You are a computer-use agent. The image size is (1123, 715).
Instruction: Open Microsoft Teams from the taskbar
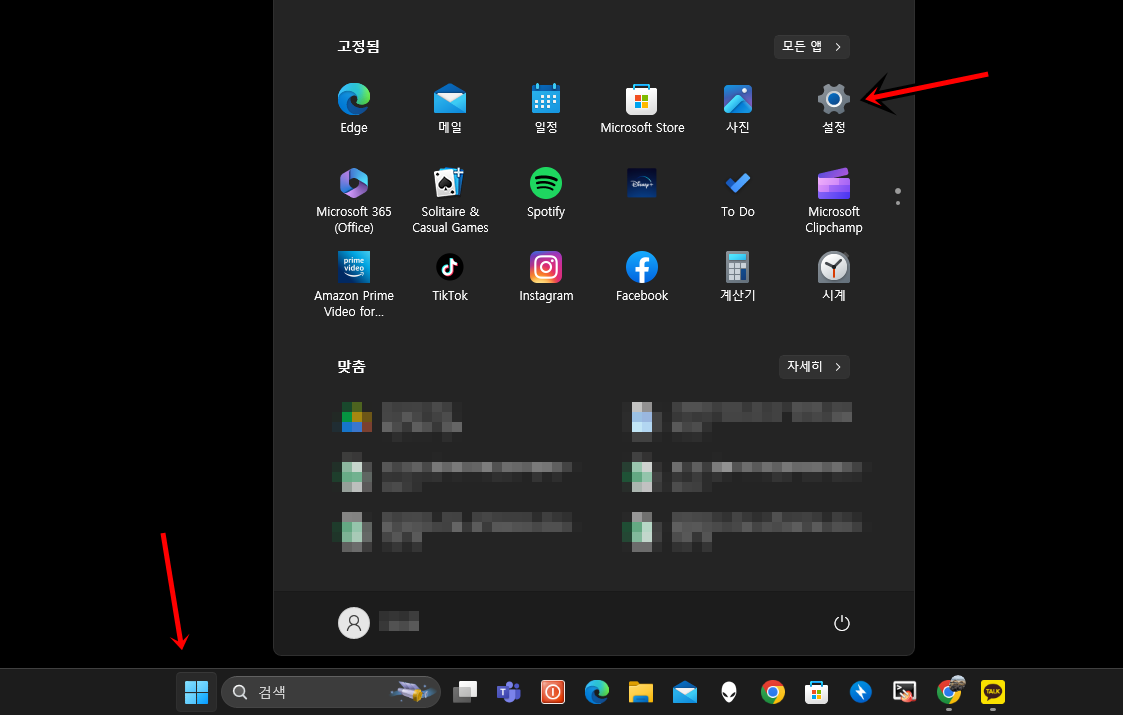tap(509, 692)
